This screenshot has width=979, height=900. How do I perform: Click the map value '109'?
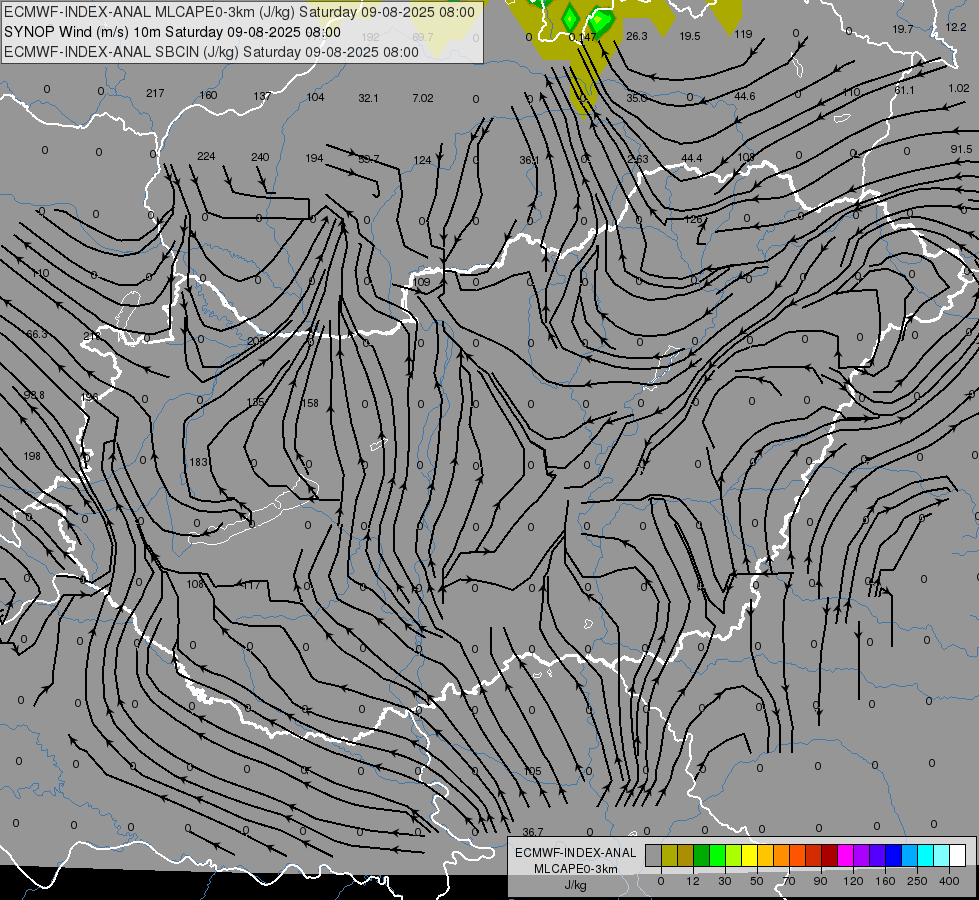421,282
